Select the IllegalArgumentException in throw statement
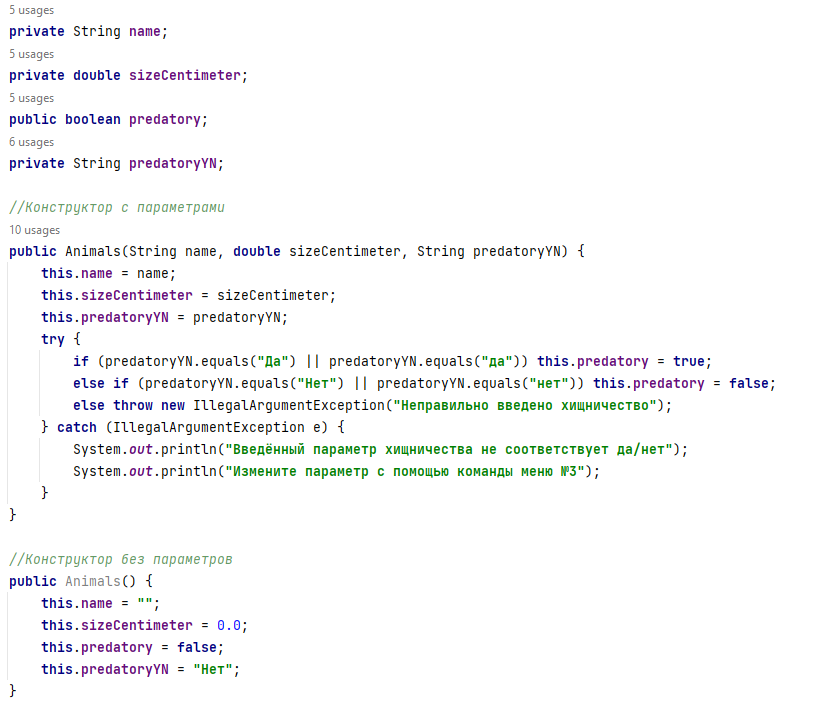This screenshot has width=820, height=722. (x=289, y=405)
